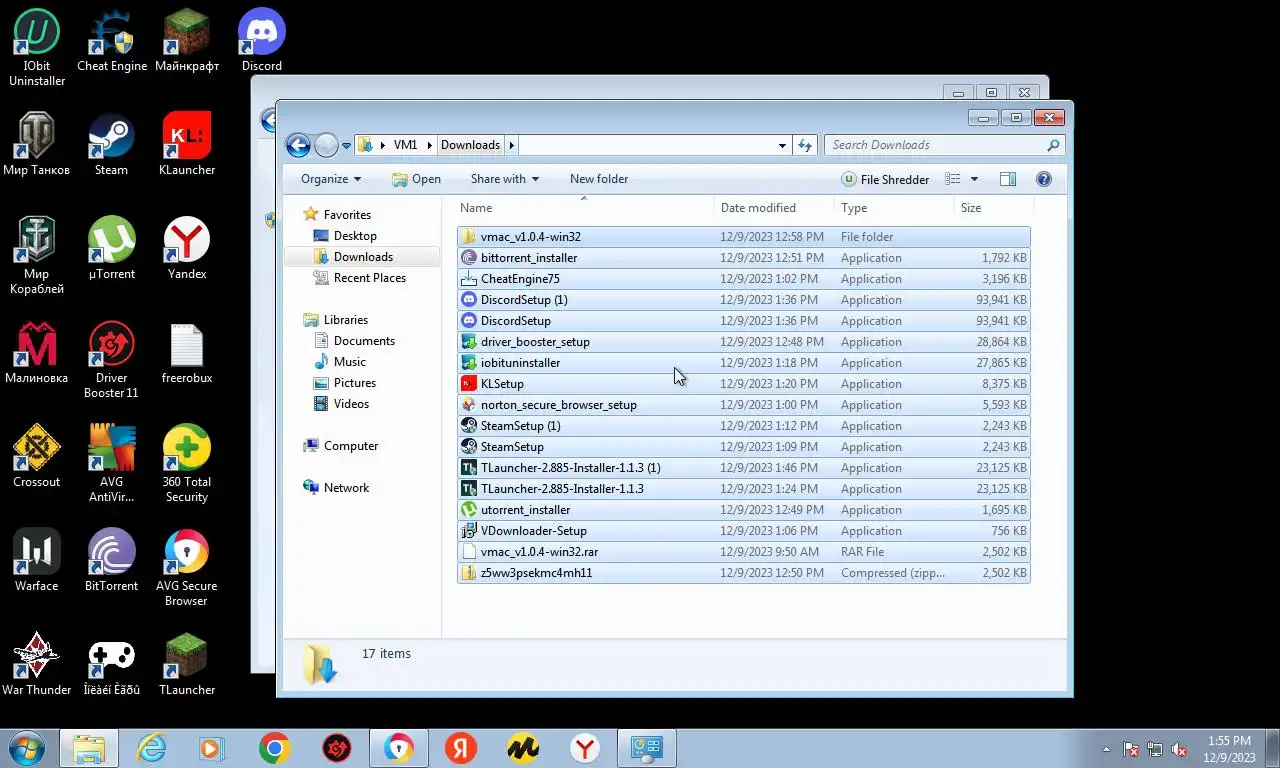The height and width of the screenshot is (768, 1280).
Task: Open Recent Places in the navigation pane
Action: tap(369, 278)
